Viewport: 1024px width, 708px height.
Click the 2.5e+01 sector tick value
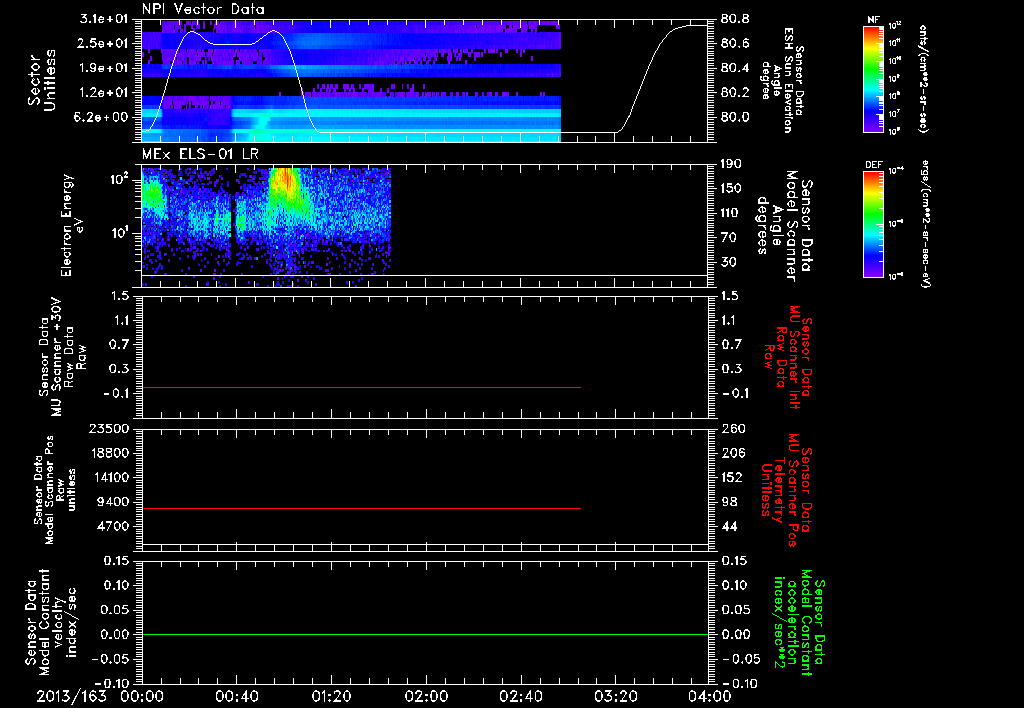point(103,43)
